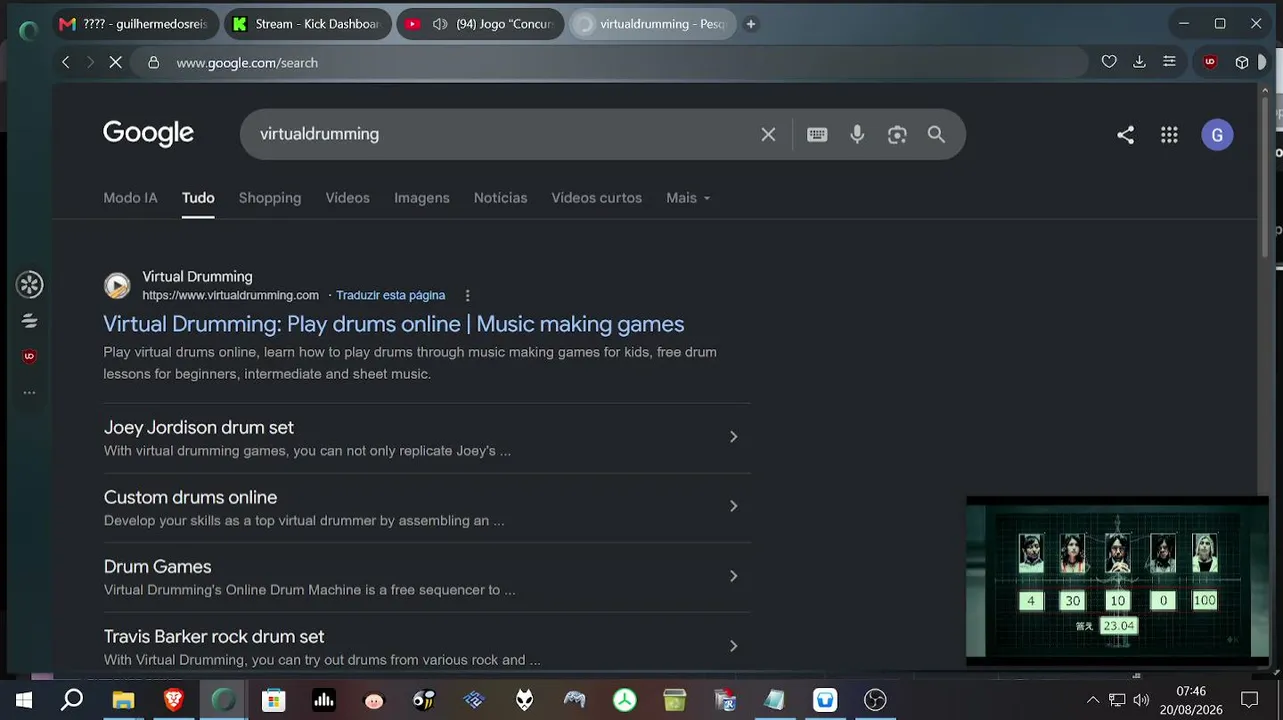Viewport: 1283px width, 720px height.
Task: Select the Imagens search tab
Action: click(422, 198)
